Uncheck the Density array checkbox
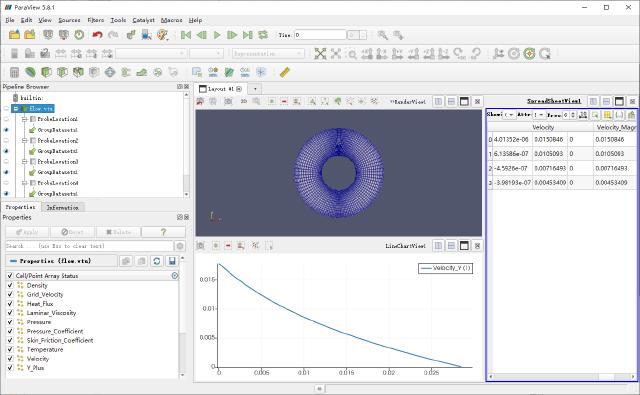The height and width of the screenshot is (395, 640). pyautogui.click(x=10, y=285)
